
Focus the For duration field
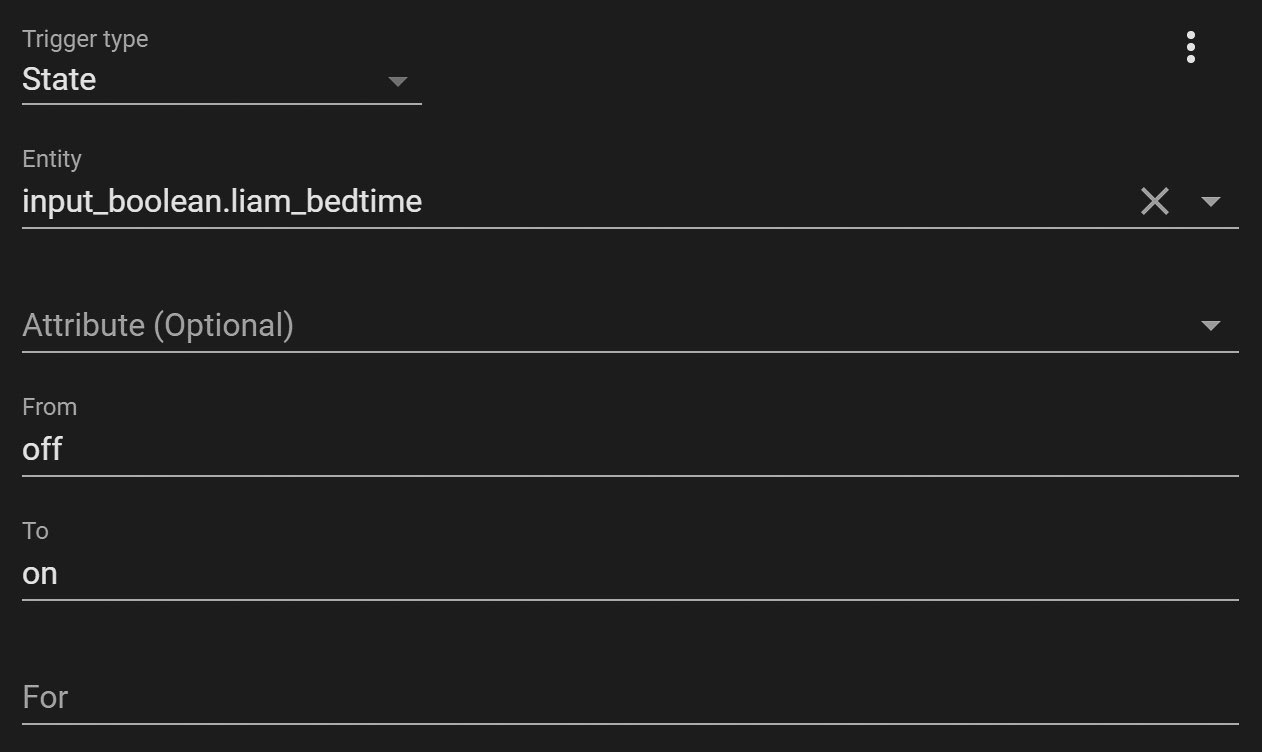click(45, 697)
